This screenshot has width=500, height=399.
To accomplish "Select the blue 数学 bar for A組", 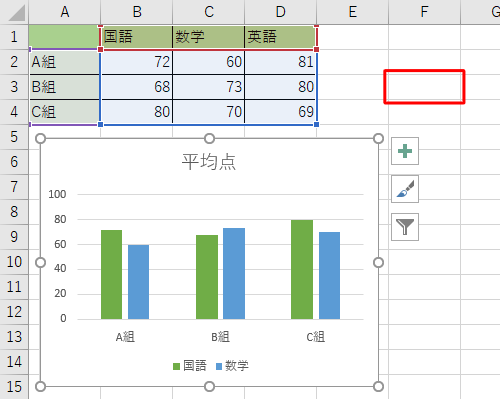I will tap(138, 282).
